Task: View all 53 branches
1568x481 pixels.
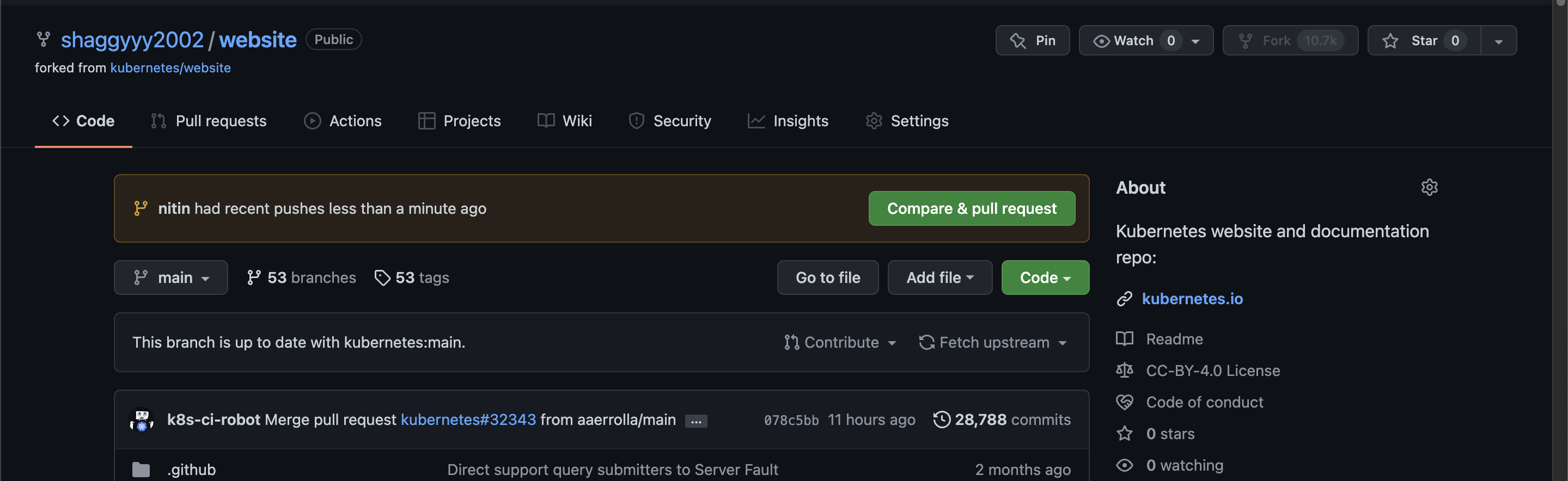Action: 301,278
